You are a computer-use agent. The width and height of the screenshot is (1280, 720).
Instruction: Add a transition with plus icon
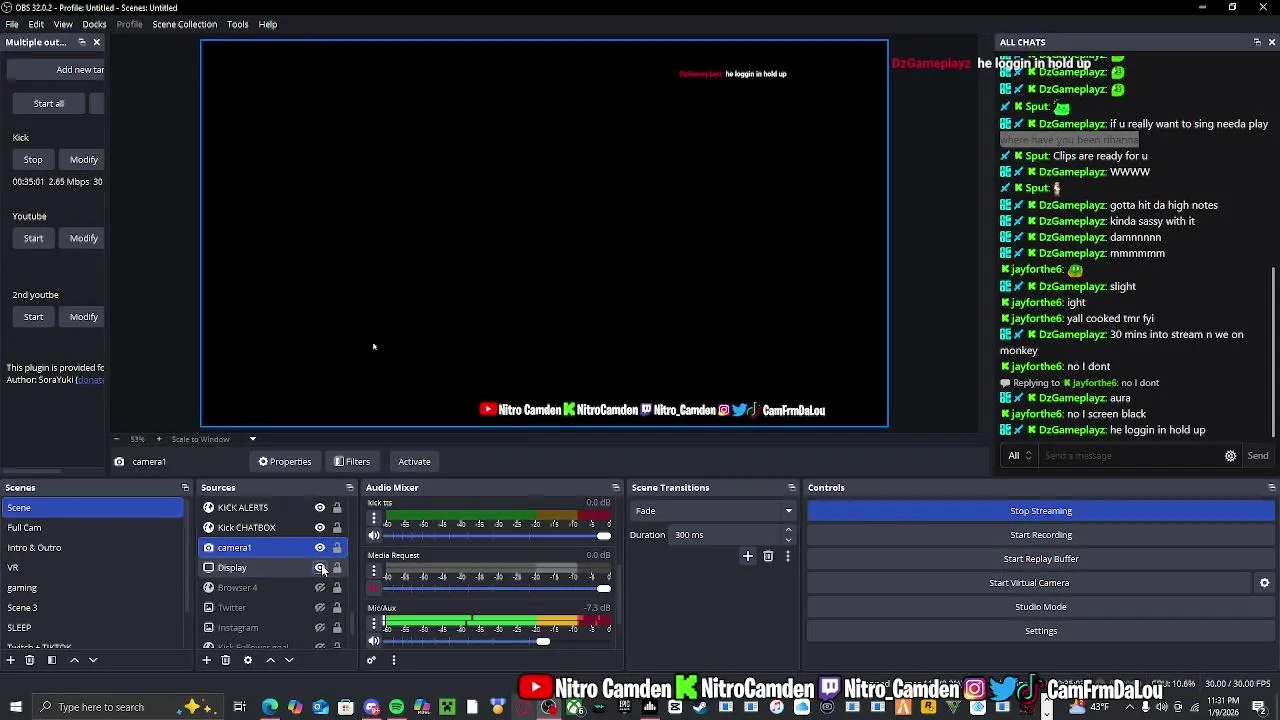pos(747,556)
